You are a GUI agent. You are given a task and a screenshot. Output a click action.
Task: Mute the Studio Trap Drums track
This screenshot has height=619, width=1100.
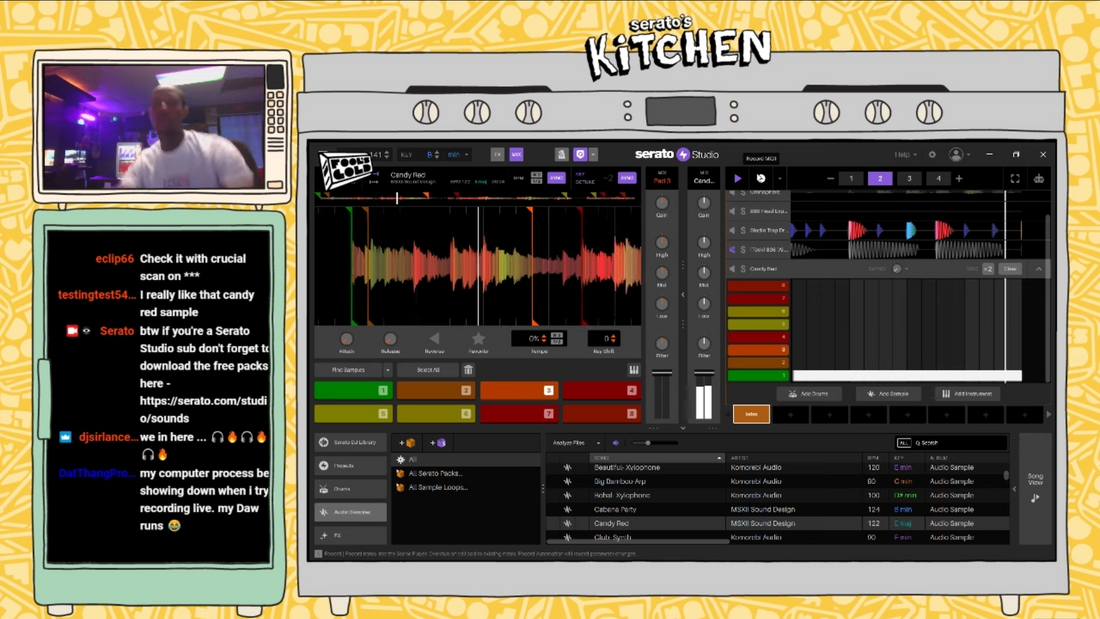tap(732, 231)
